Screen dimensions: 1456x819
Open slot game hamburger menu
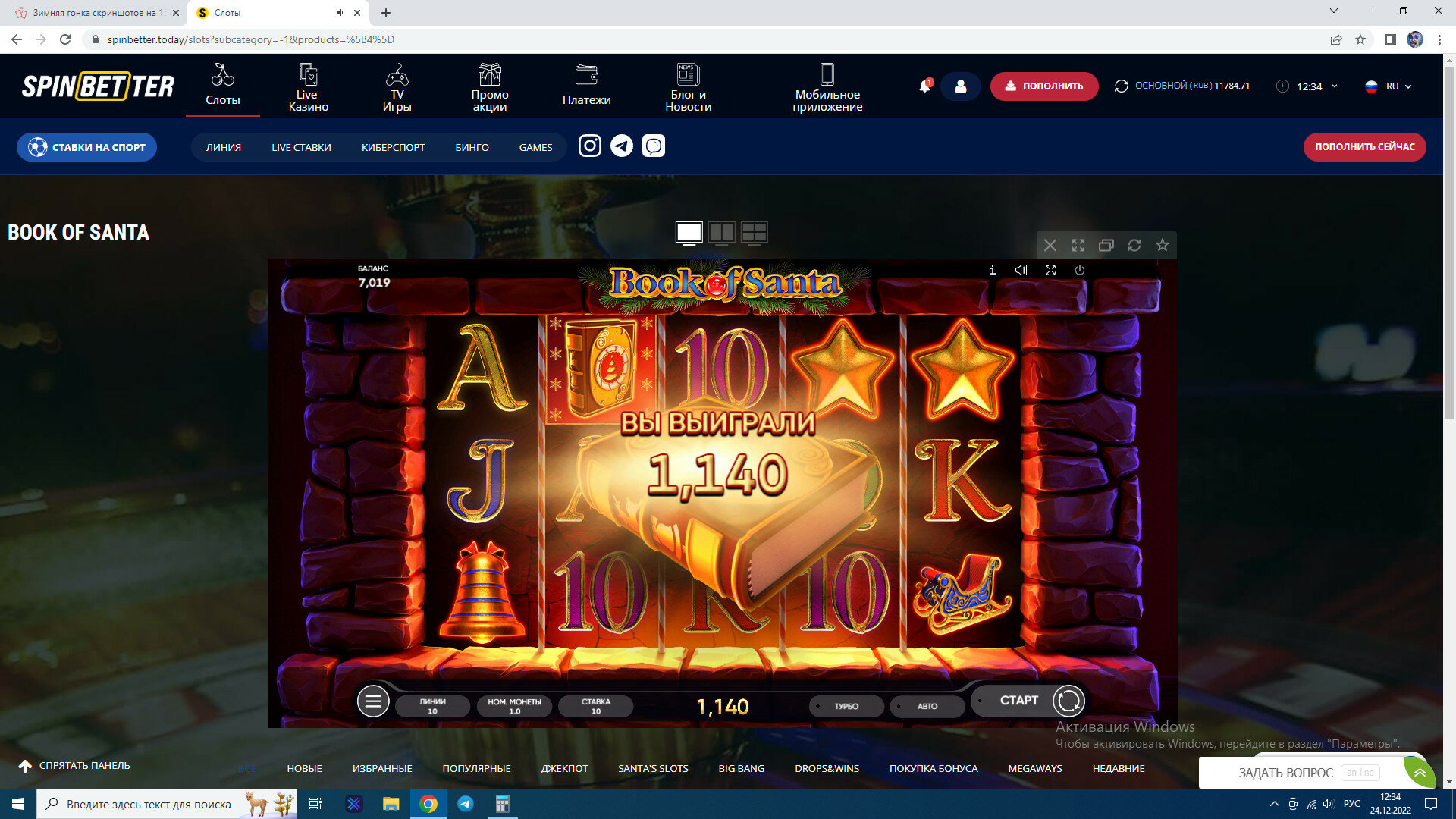coord(373,701)
